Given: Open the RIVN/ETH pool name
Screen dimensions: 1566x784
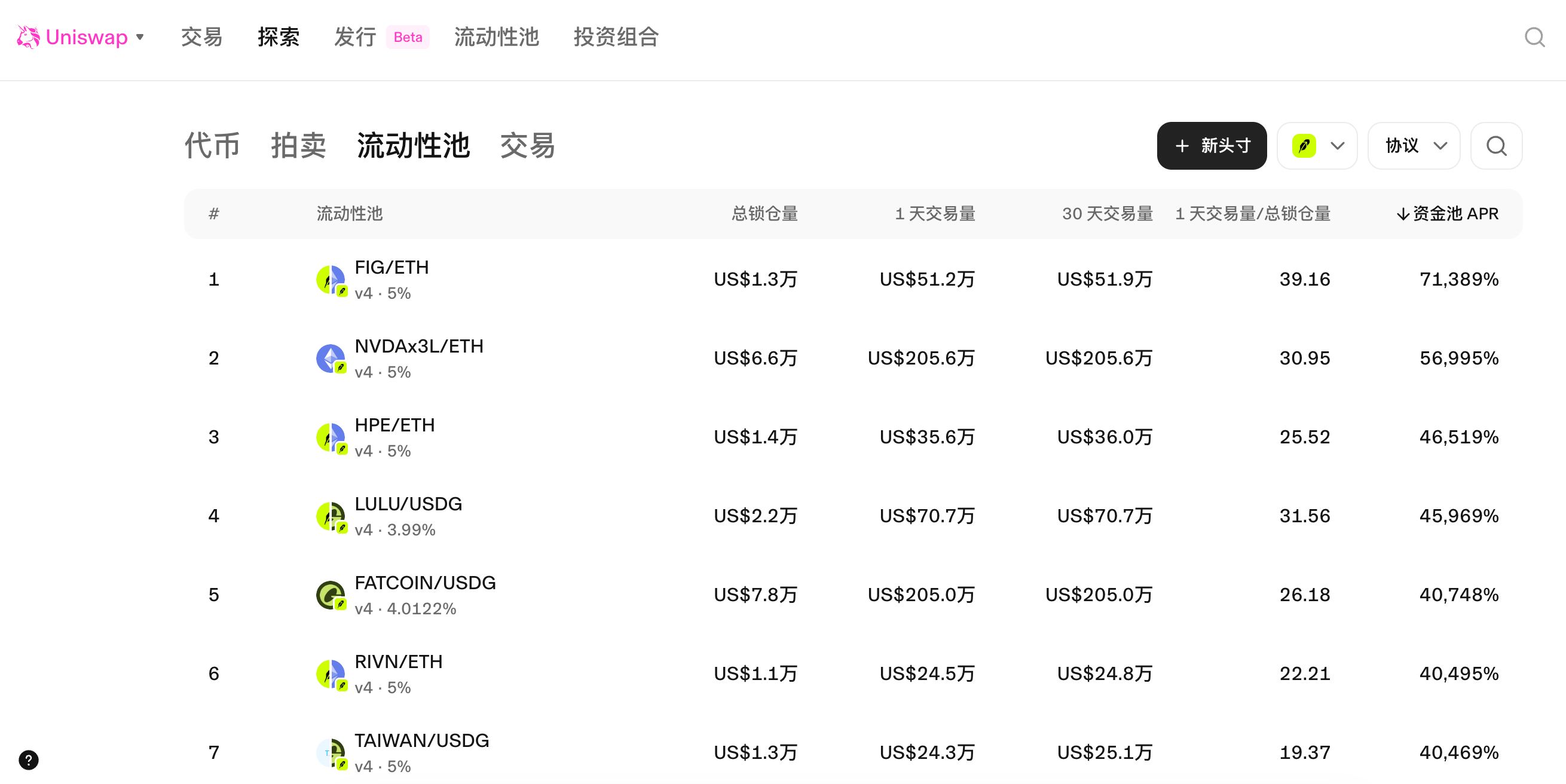Looking at the screenshot, I should pyautogui.click(x=398, y=662).
